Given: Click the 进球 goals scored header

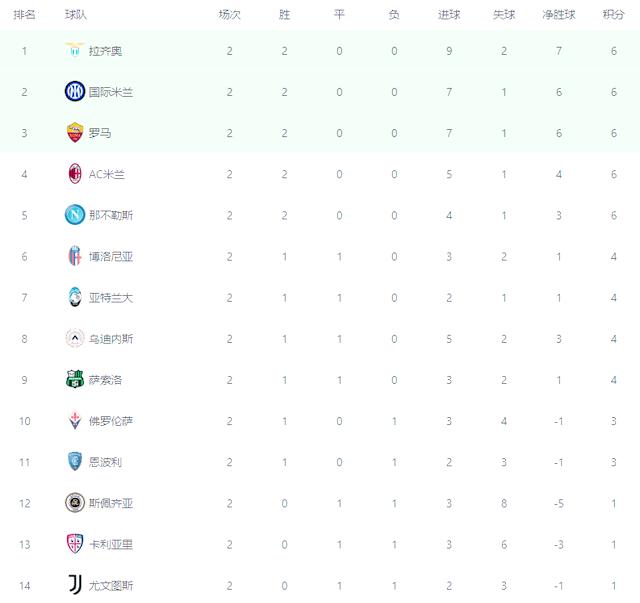Looking at the screenshot, I should (x=449, y=15).
